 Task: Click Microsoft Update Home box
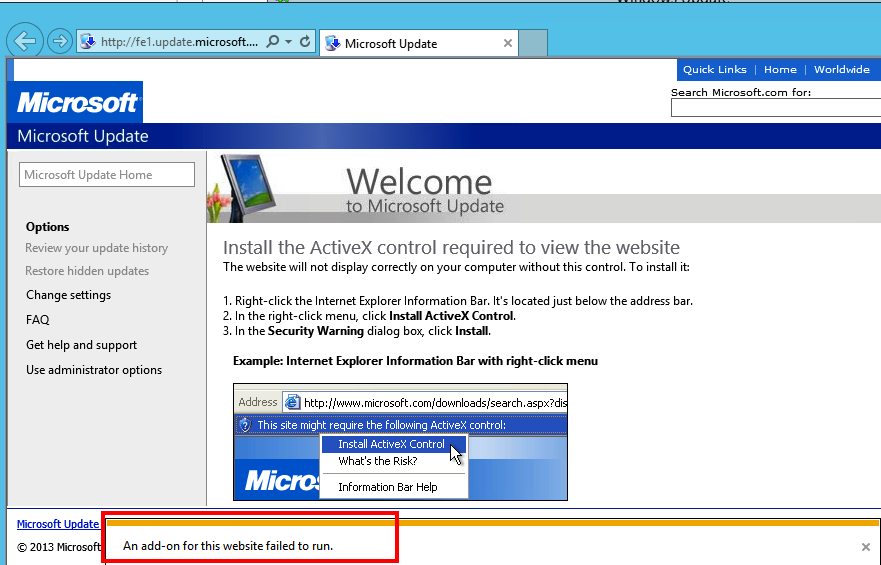click(x=107, y=175)
